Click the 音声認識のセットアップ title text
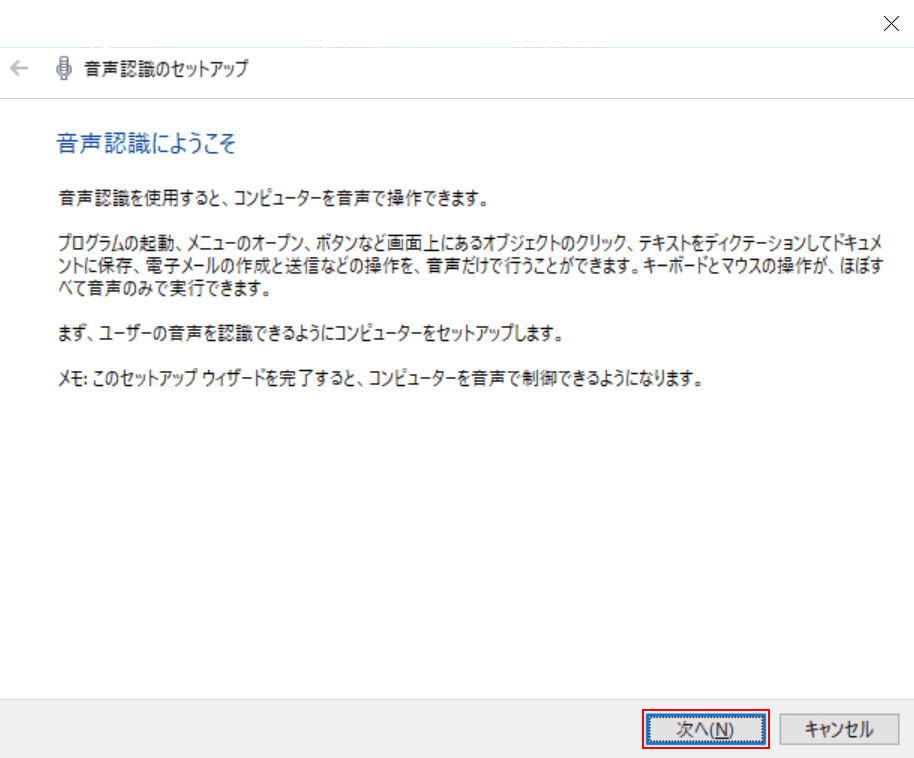The image size is (914, 758). point(166,69)
